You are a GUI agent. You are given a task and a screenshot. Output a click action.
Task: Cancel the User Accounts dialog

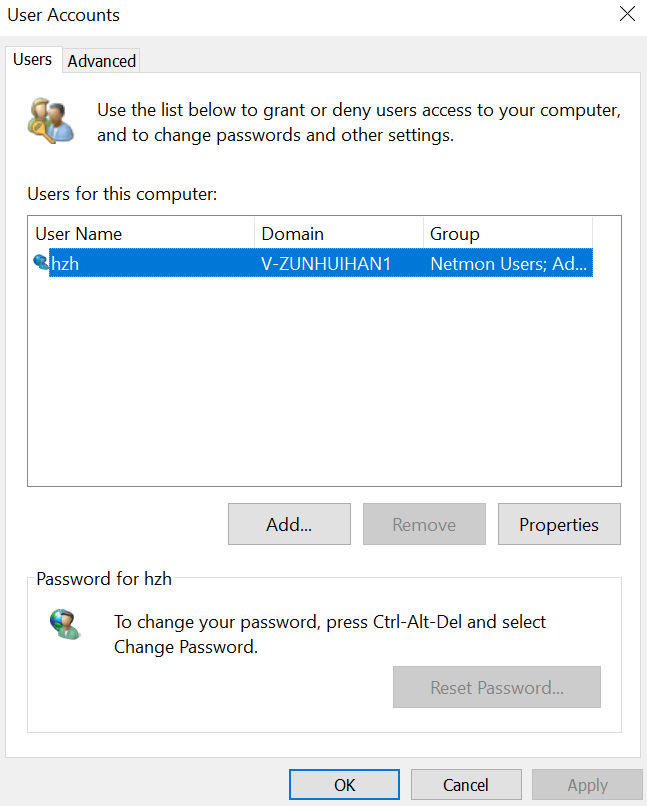(x=466, y=784)
